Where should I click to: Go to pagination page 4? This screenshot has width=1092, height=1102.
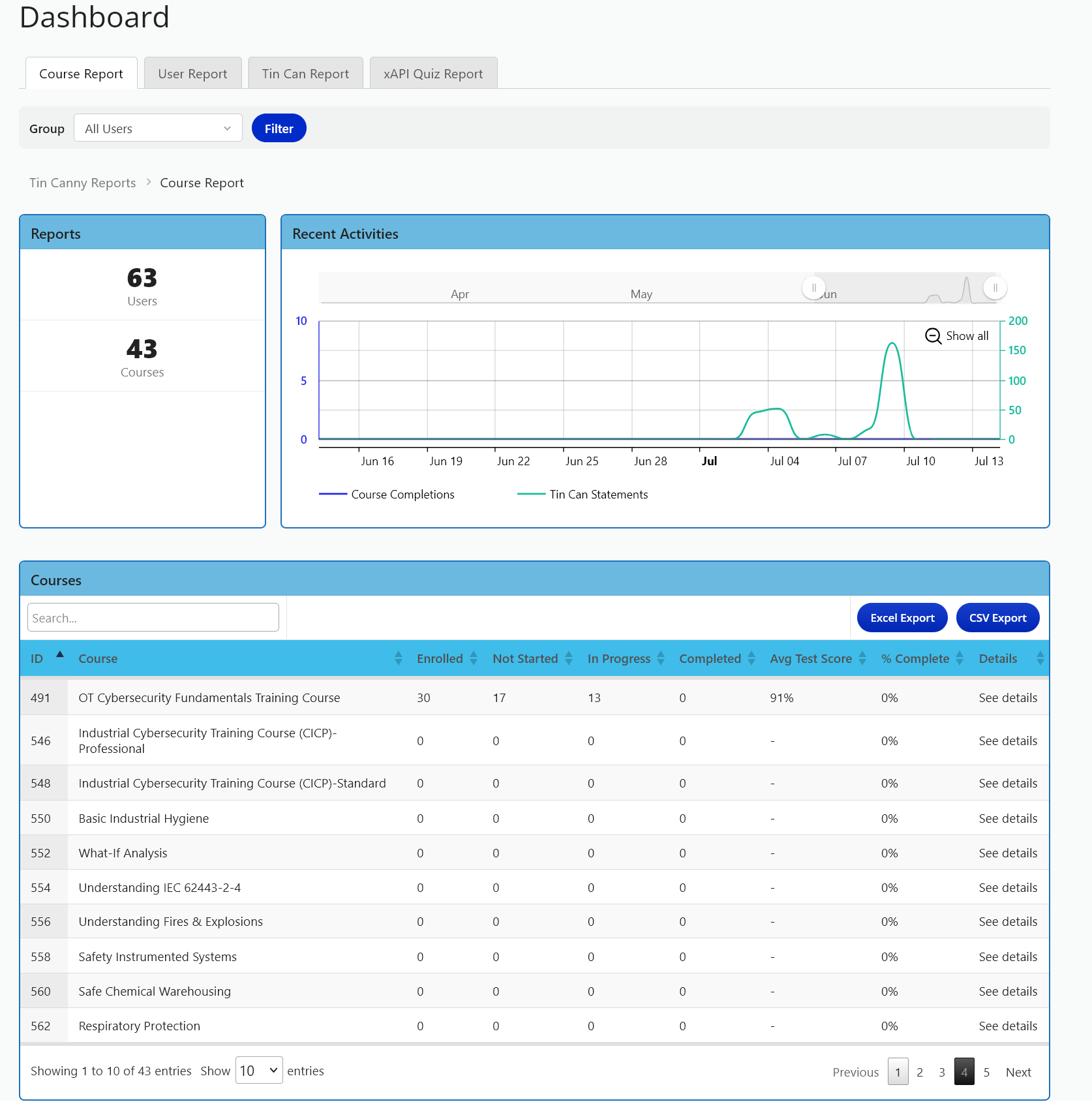click(964, 1072)
